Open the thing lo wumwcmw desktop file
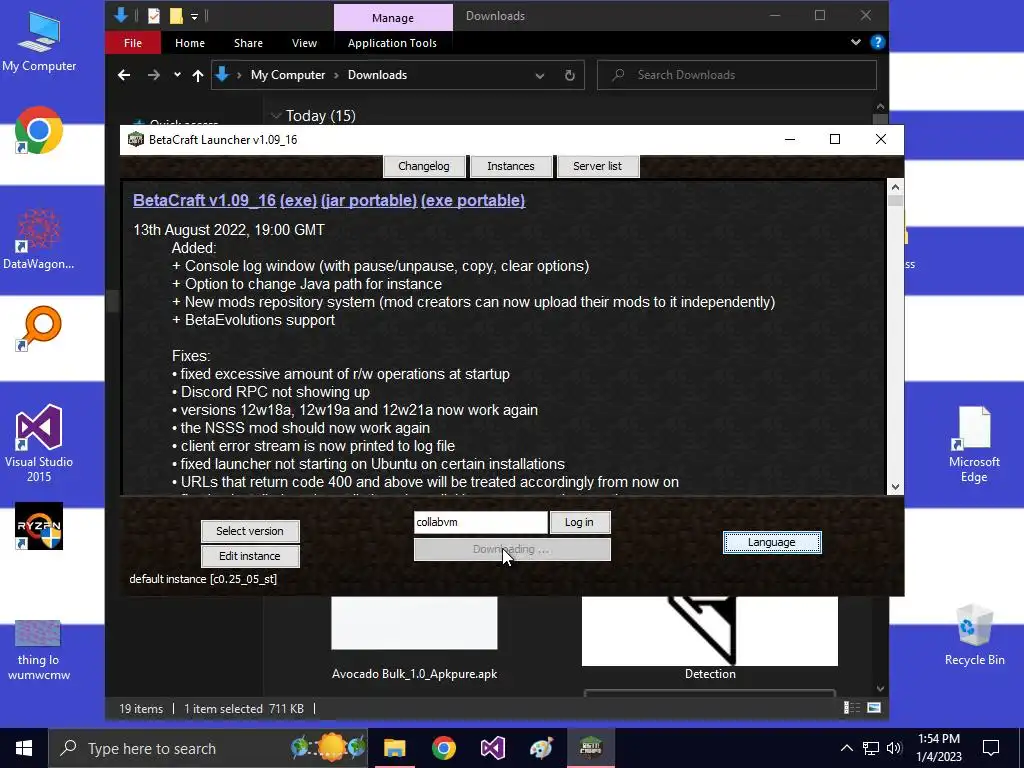1024x768 pixels. pos(39,650)
